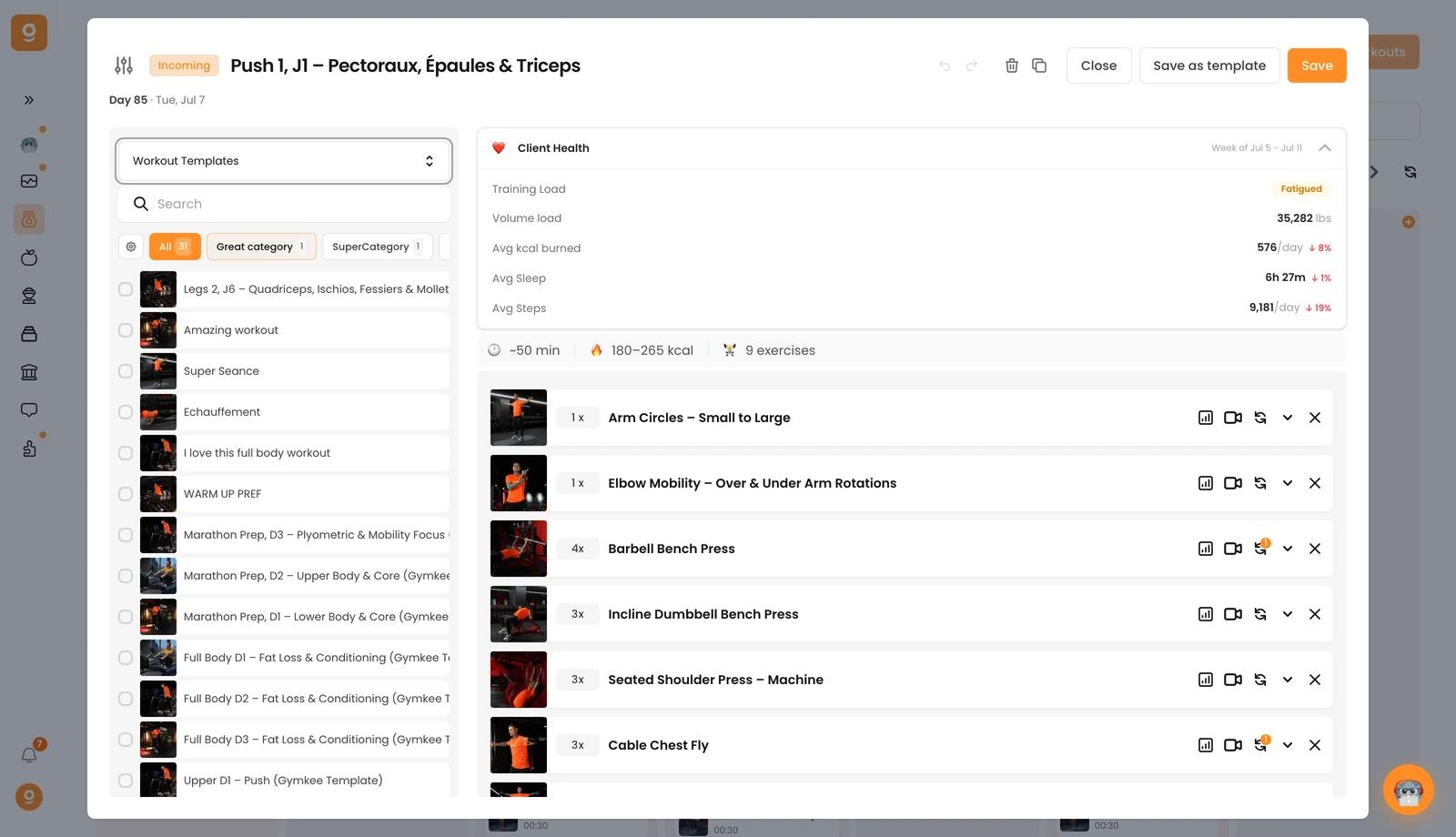Open category filter settings gear icon

click(x=131, y=247)
